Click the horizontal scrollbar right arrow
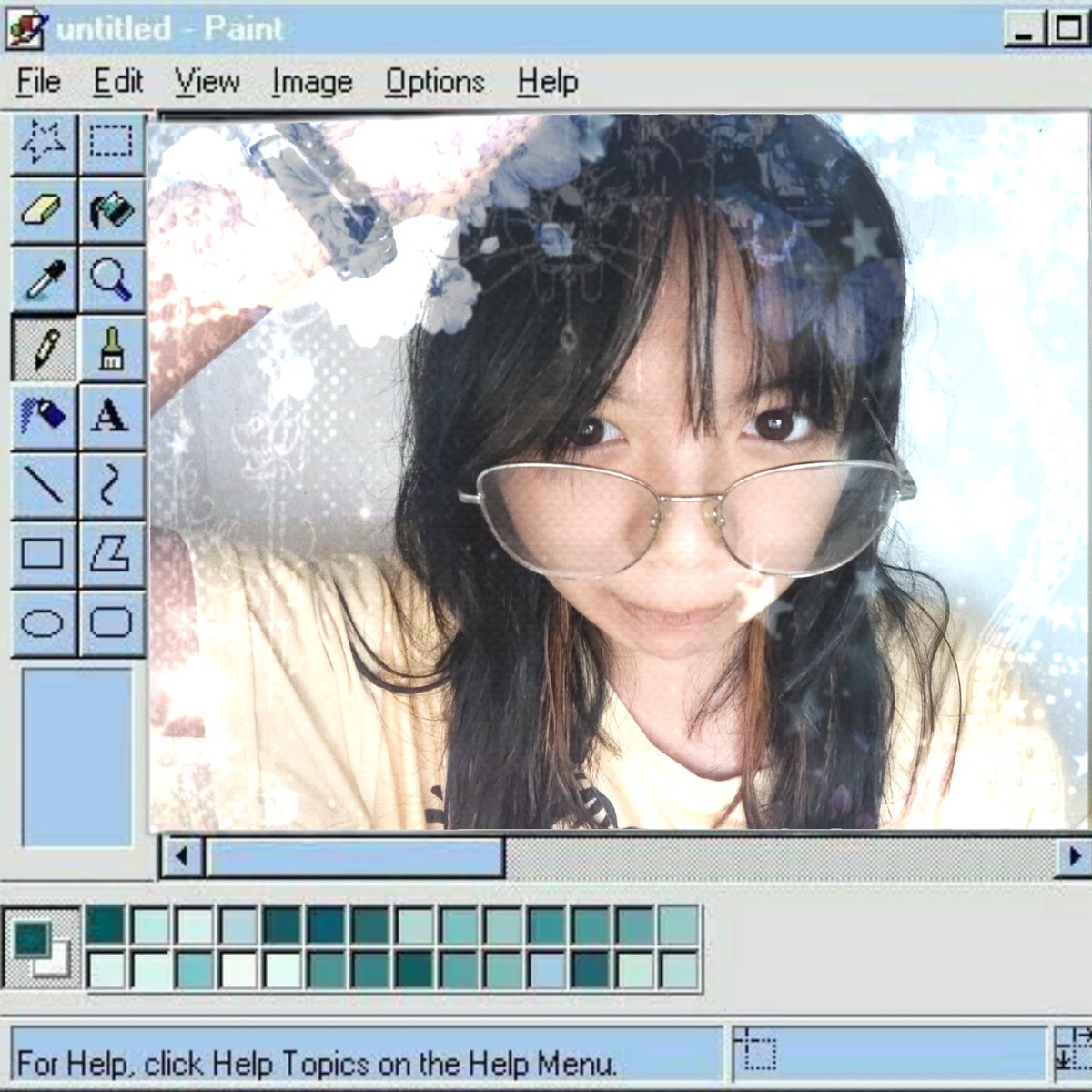Viewport: 1092px width, 1092px height. (1074, 856)
